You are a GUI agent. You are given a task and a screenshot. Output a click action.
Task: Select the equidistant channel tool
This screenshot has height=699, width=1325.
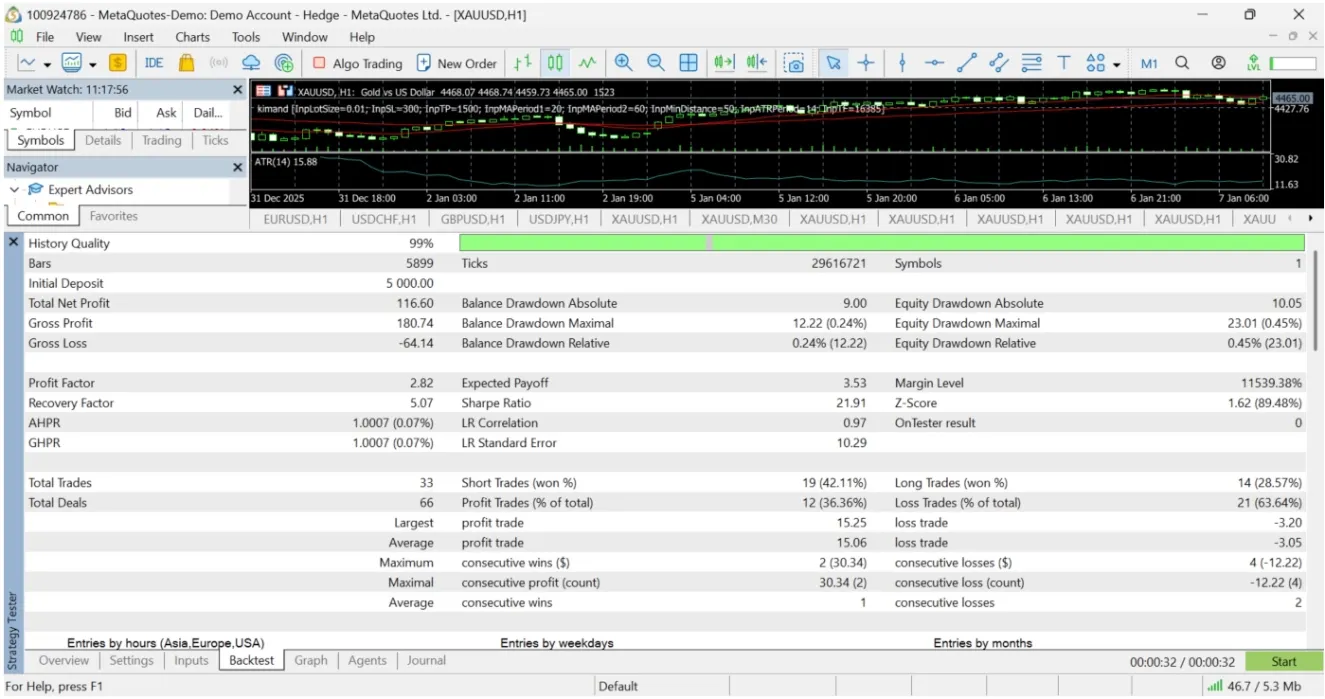pos(999,63)
